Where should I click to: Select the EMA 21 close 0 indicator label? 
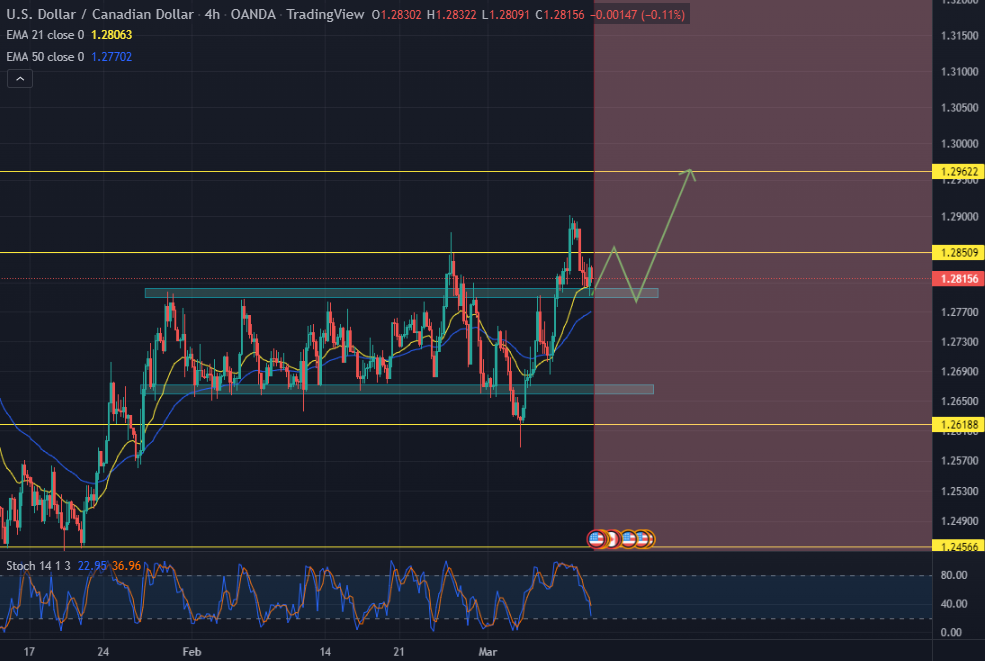(45, 35)
